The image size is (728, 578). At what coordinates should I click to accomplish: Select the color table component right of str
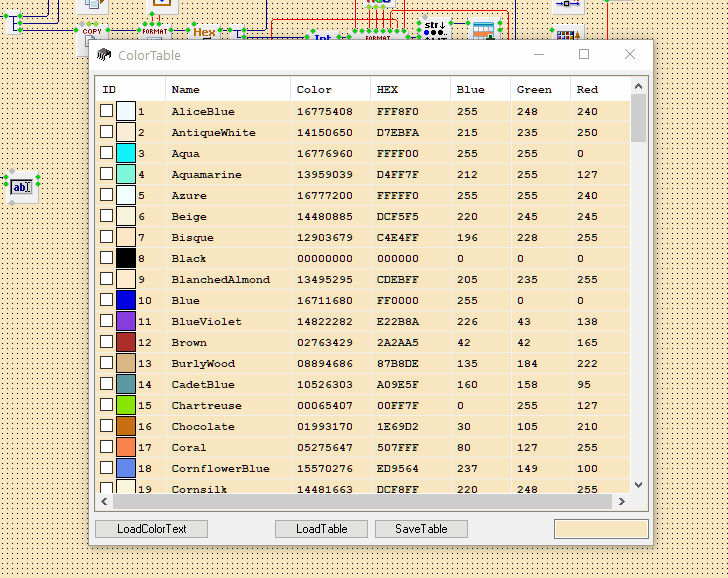click(483, 30)
